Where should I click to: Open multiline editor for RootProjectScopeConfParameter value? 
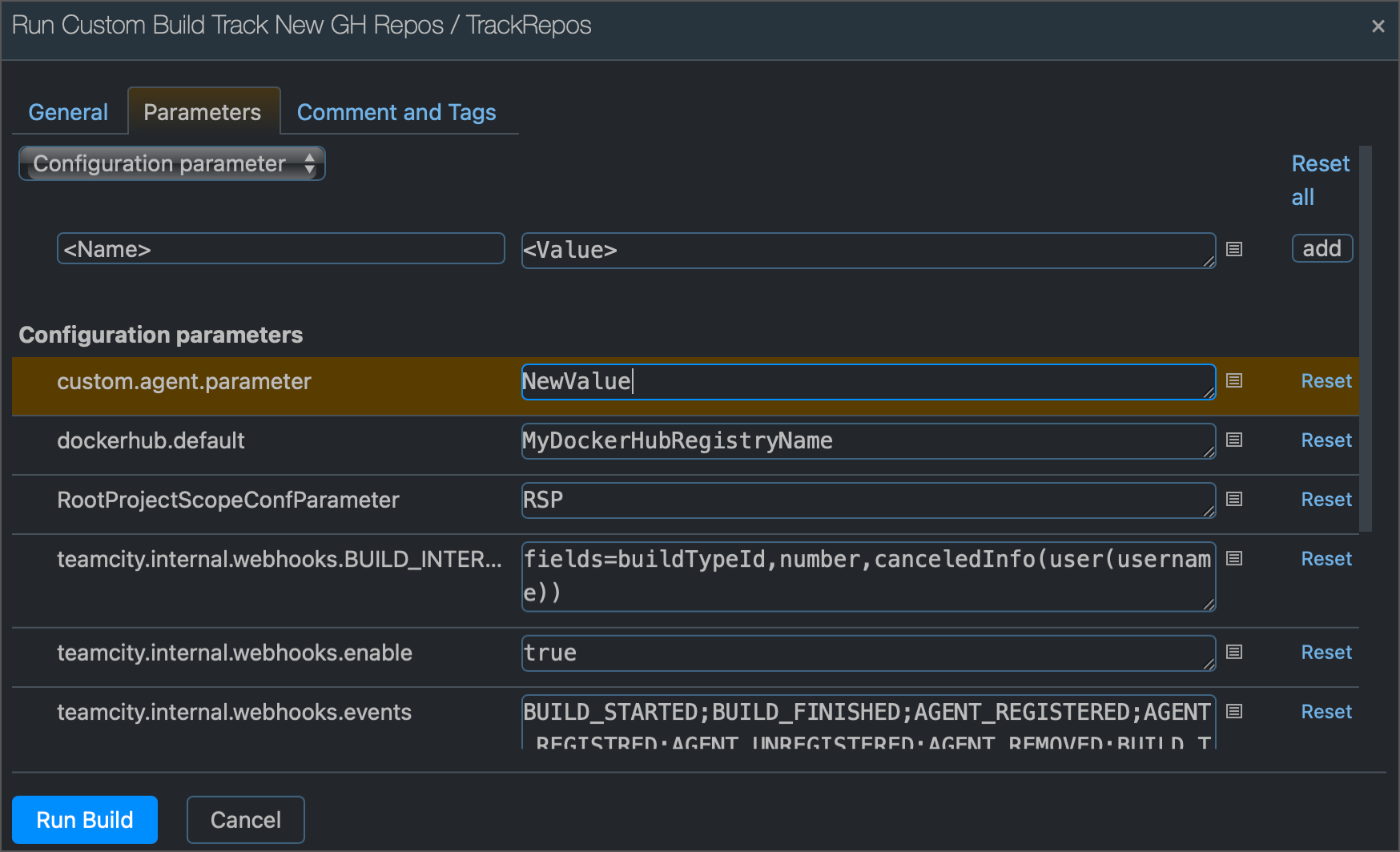[1234, 499]
